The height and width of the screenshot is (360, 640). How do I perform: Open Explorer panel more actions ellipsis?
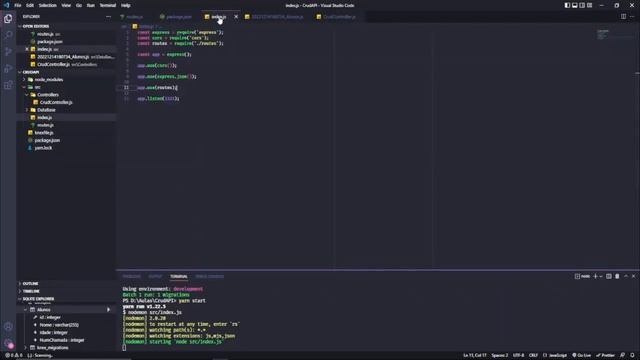click(108, 17)
